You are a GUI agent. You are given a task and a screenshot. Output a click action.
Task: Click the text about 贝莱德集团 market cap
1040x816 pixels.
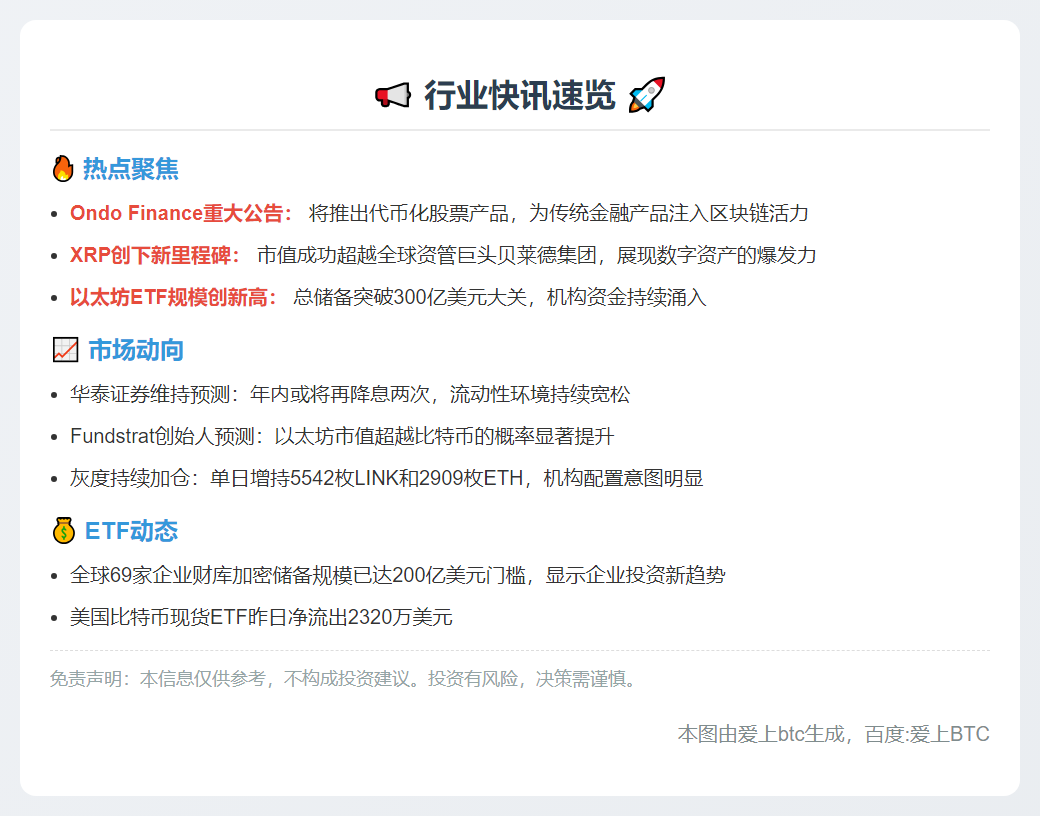536,255
